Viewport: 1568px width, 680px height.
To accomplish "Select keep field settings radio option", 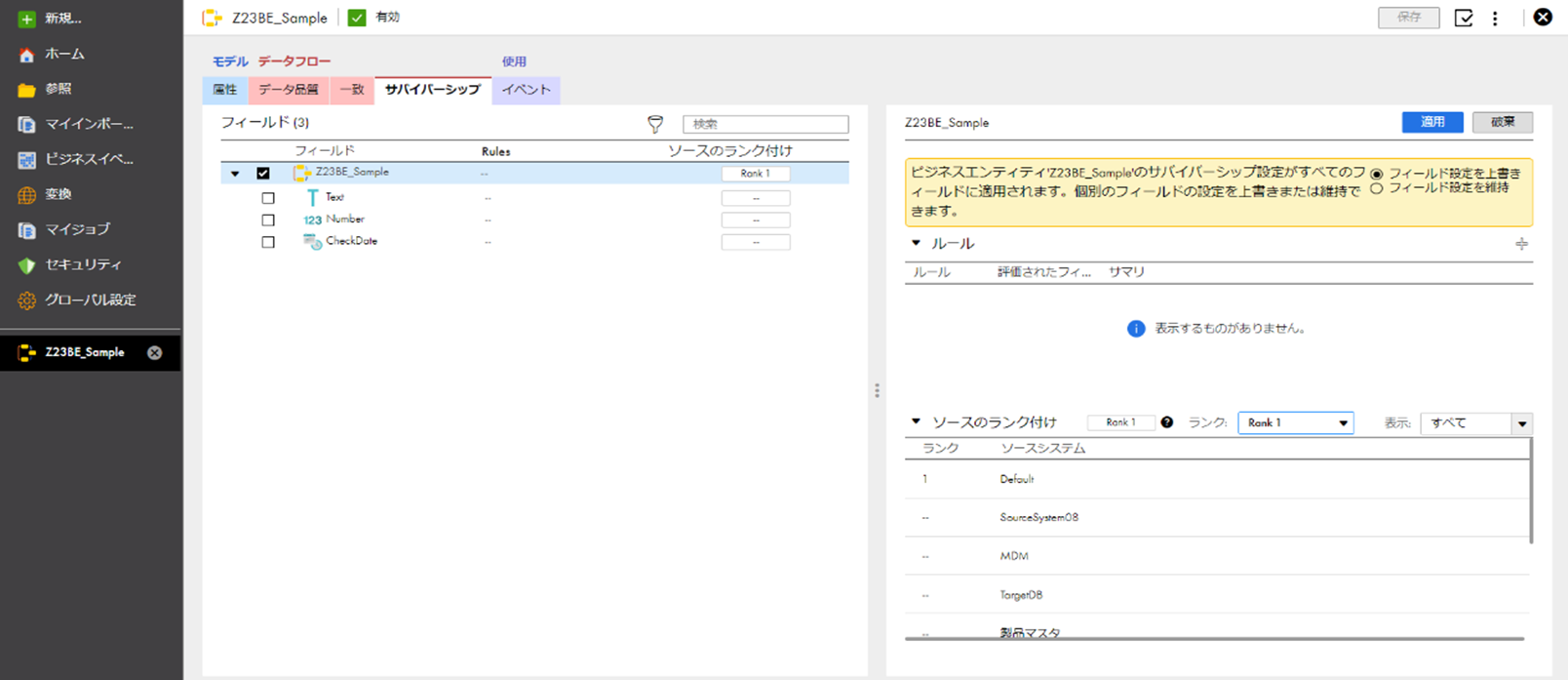I will pos(1377,188).
